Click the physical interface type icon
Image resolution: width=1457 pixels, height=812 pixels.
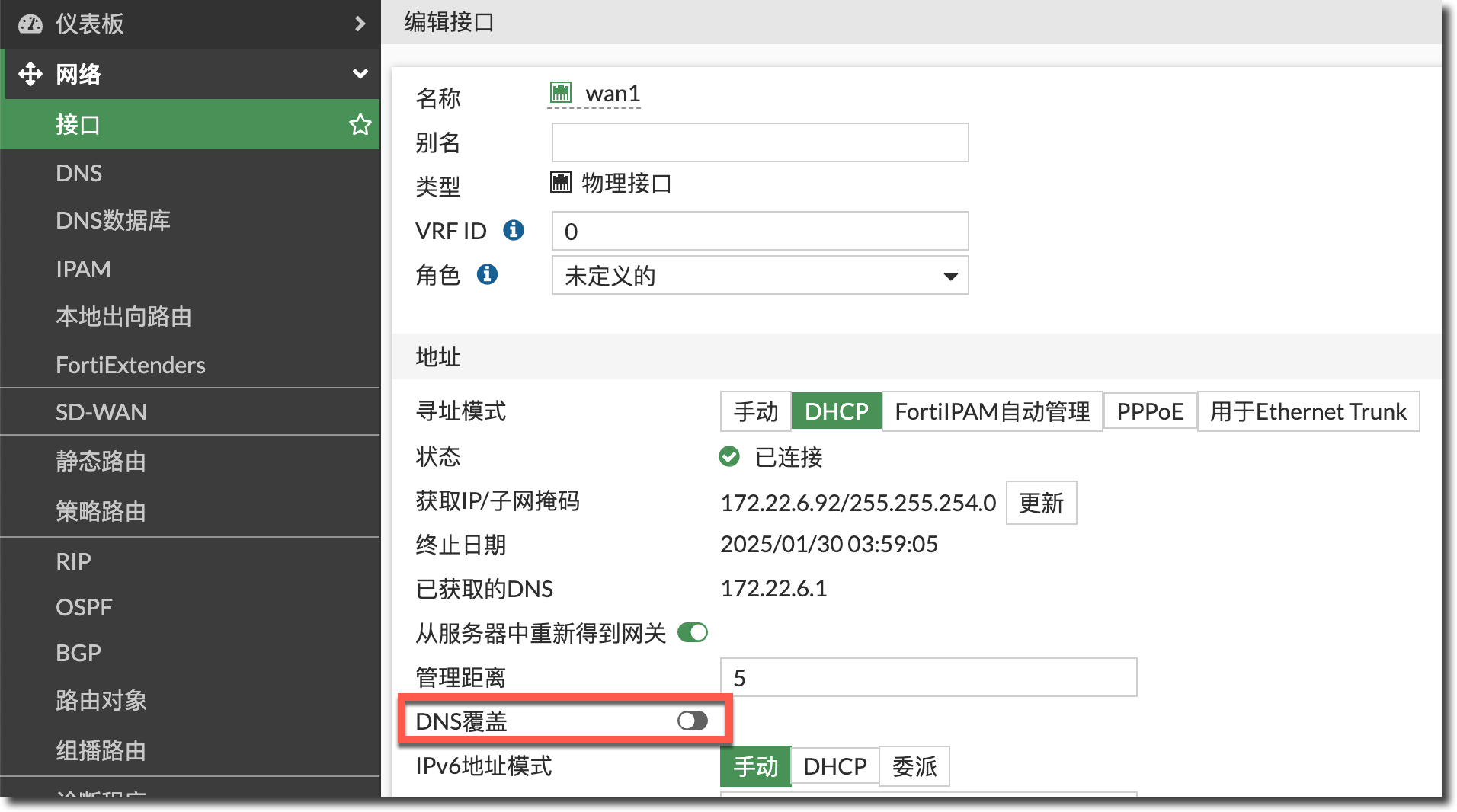561,183
